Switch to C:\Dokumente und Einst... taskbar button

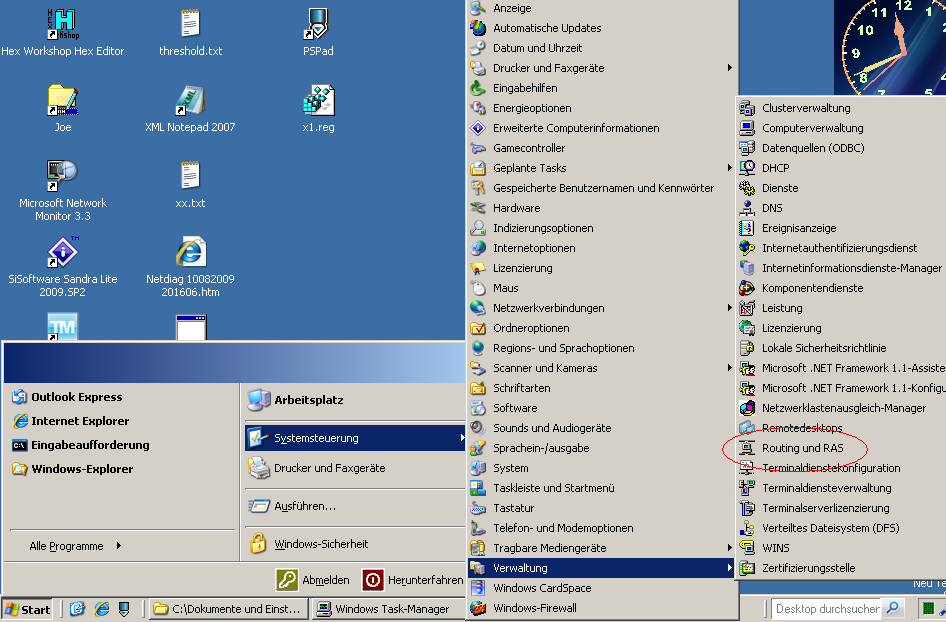click(x=229, y=609)
